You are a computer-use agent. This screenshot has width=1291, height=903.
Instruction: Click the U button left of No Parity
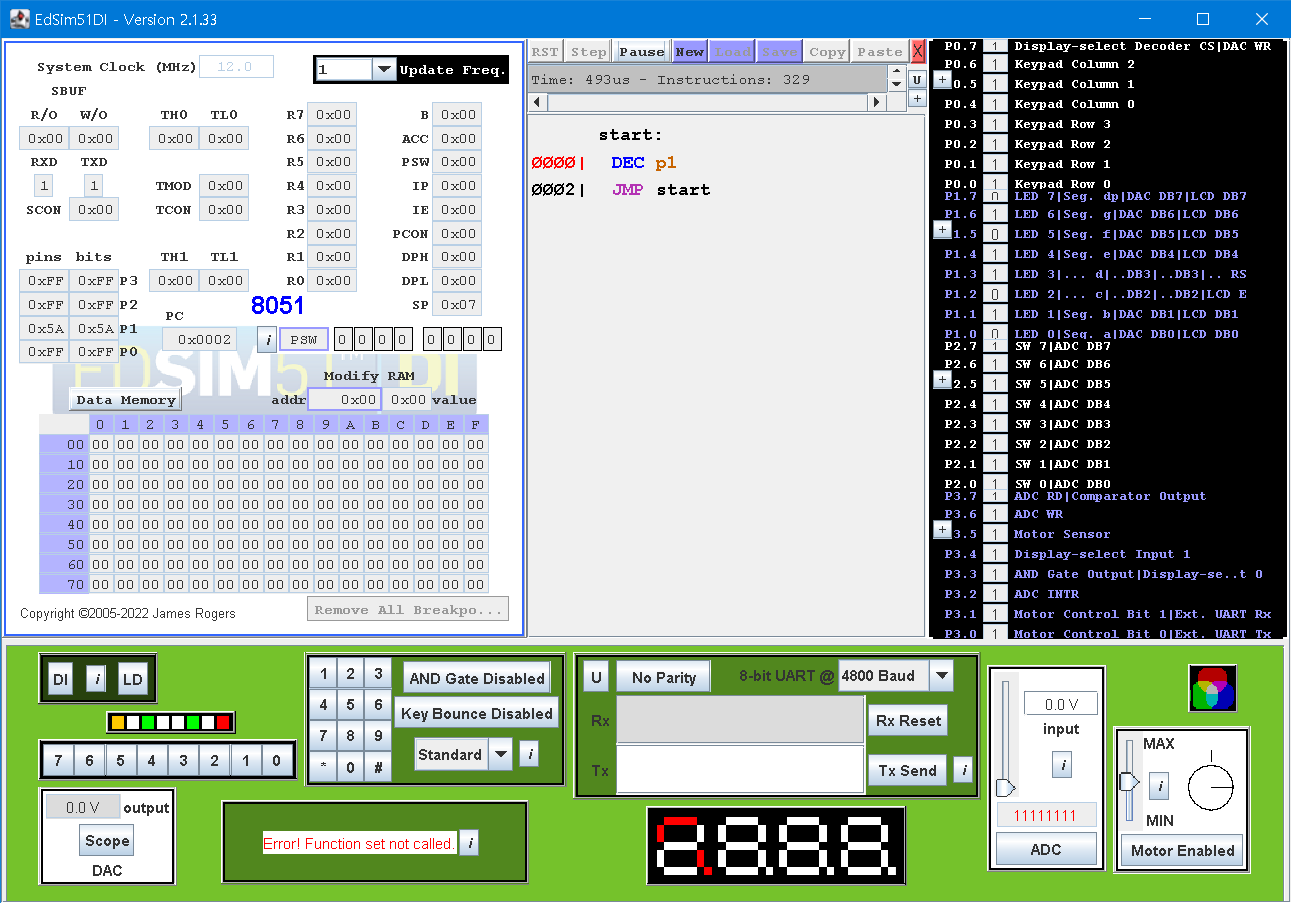[x=596, y=677]
